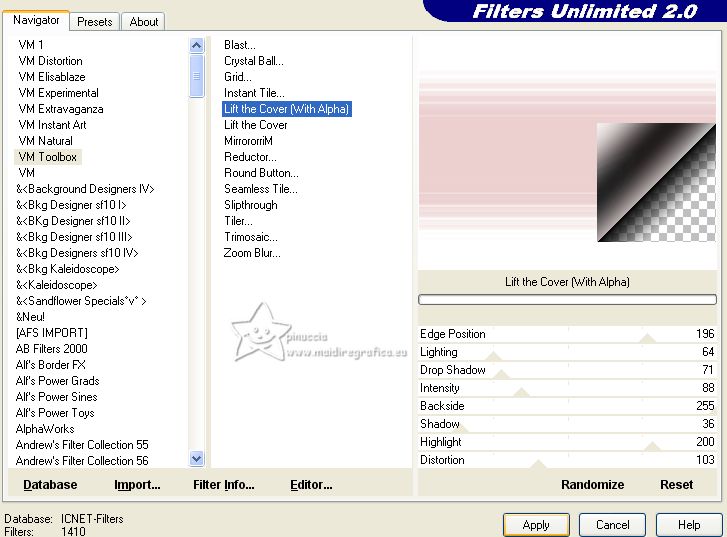
Task: Select &<Sandflower Specials*v*> category
Action: (81, 301)
